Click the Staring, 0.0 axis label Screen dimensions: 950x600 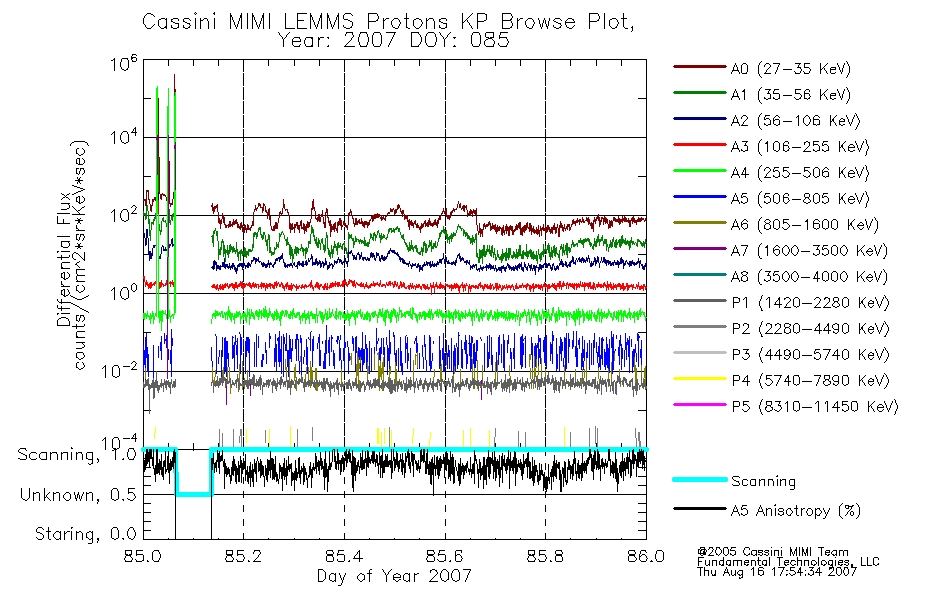pyautogui.click(x=85, y=534)
